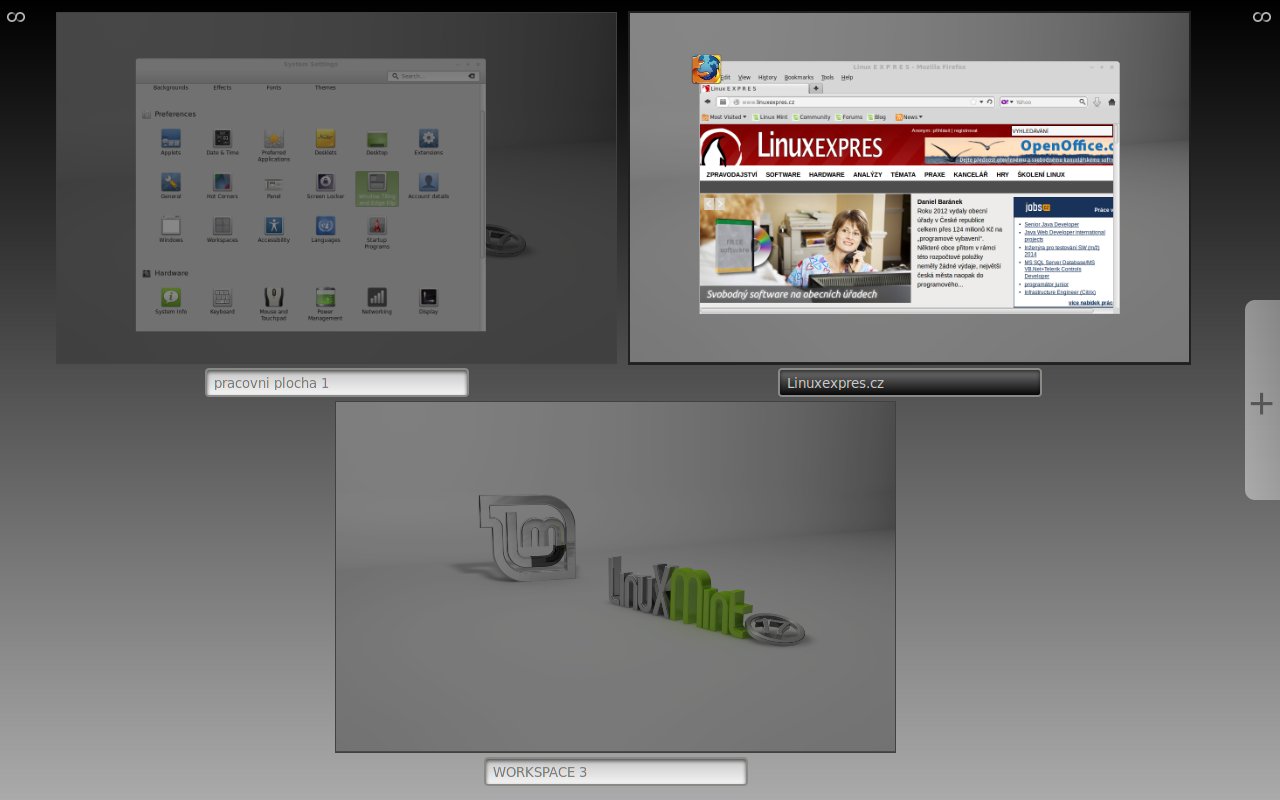Screen dimensions: 1280x800
Task: Click the Firefox icon on the browser window
Action: click(706, 69)
